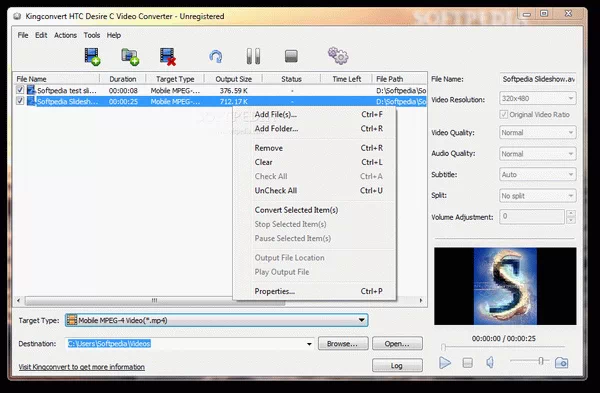The image size is (600, 393).
Task: Click the left scroll arrow of file list
Action: coord(18,301)
